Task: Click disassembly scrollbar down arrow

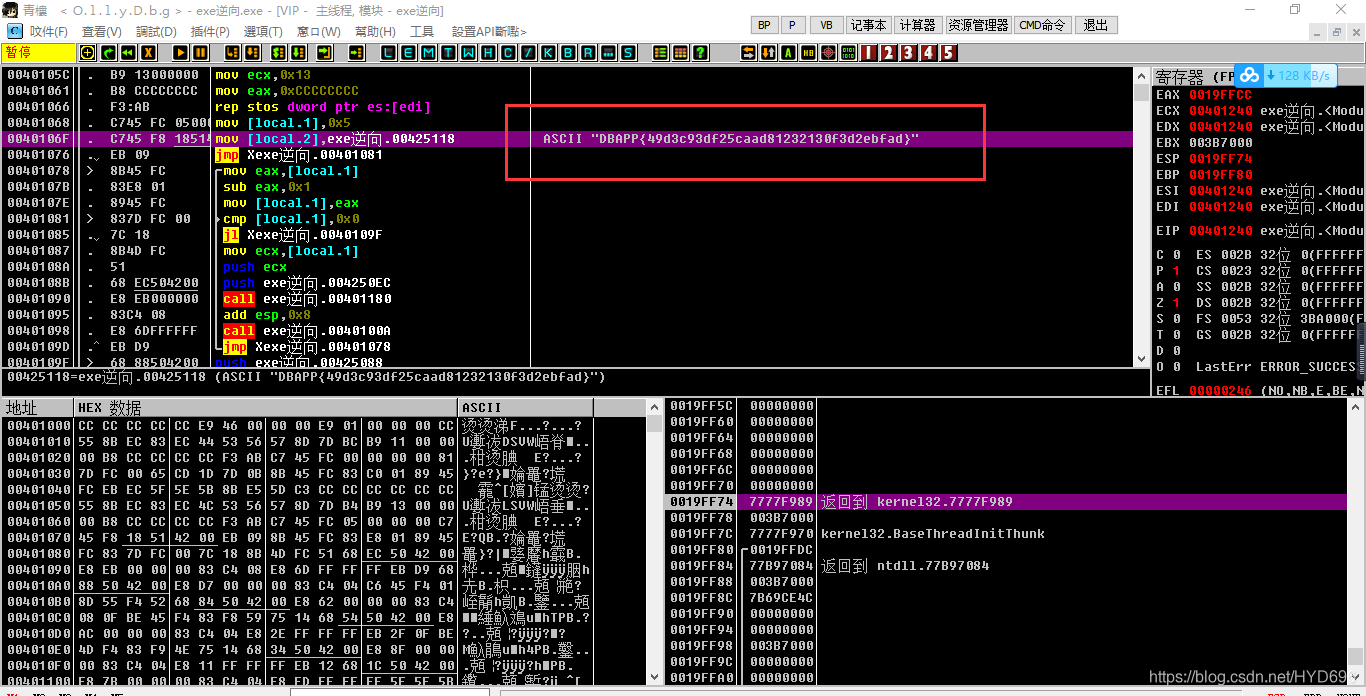Action: tap(1141, 358)
